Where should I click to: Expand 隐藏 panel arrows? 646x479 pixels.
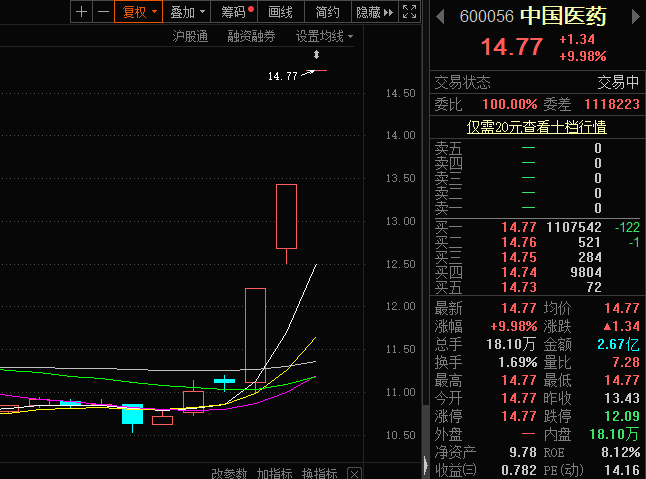[374, 12]
